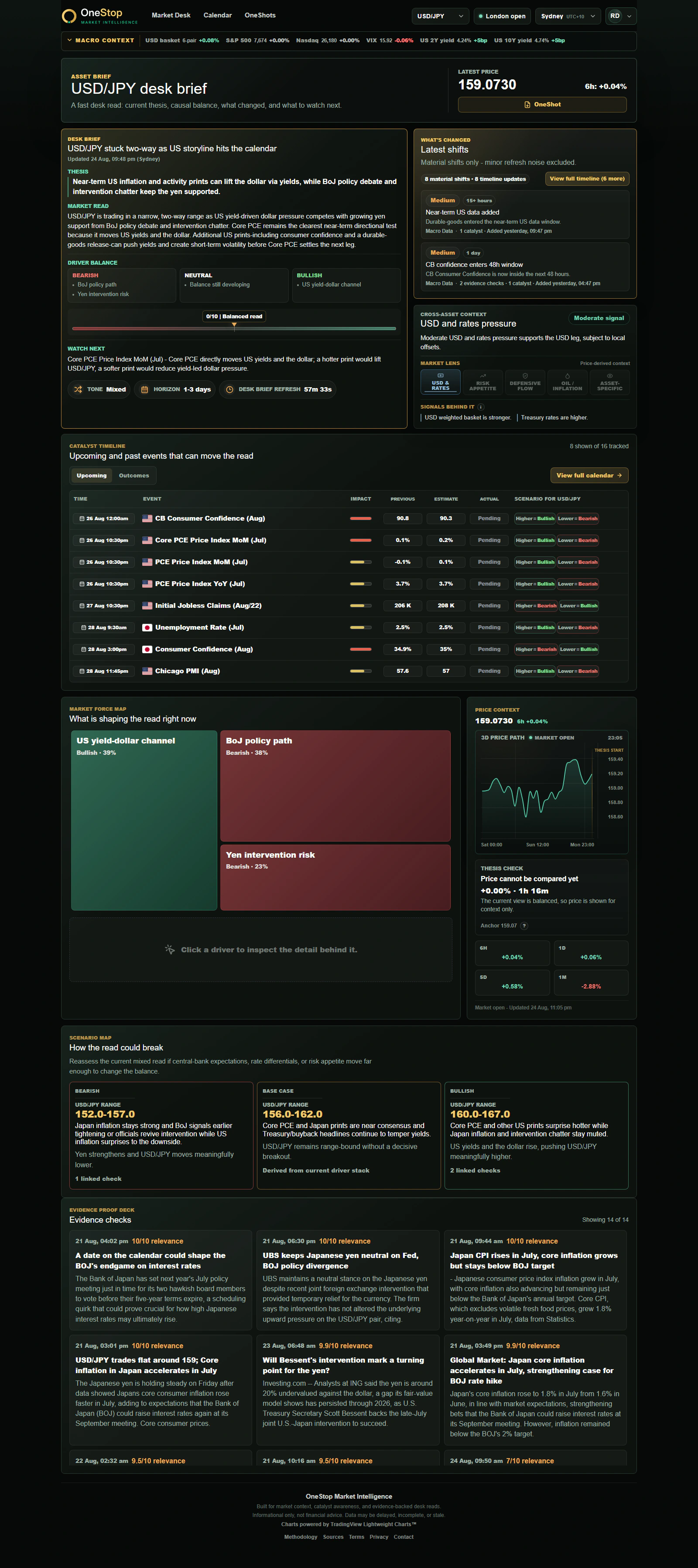Viewport: 698px width, 1568px height.
Task: Click the 28 Aug 11:45pm date chip
Action: 103,671
